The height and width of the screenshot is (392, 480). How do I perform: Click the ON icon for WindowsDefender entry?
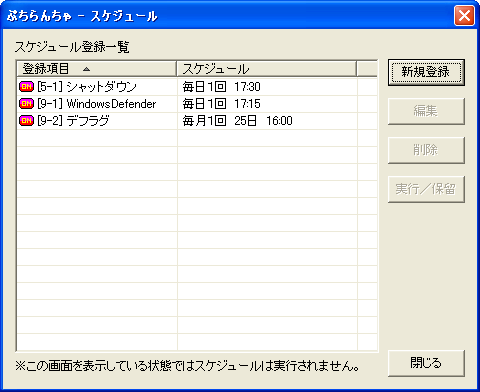(26, 104)
